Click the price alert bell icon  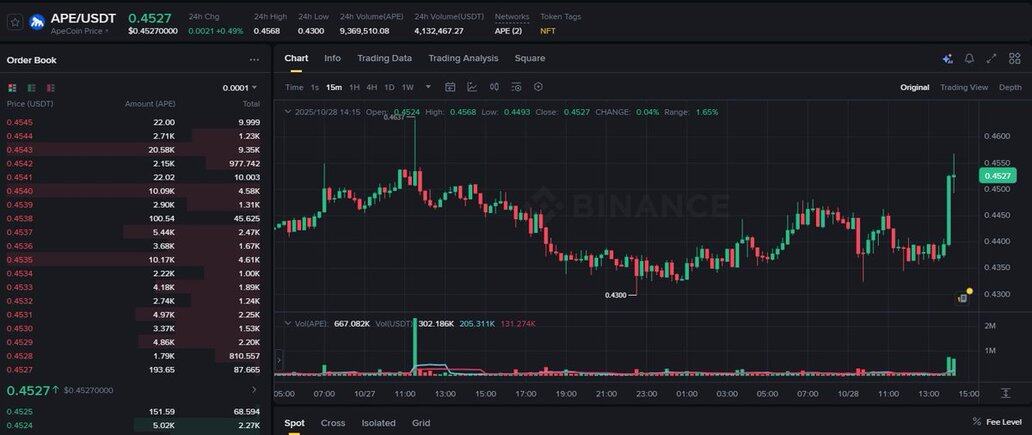tap(969, 58)
